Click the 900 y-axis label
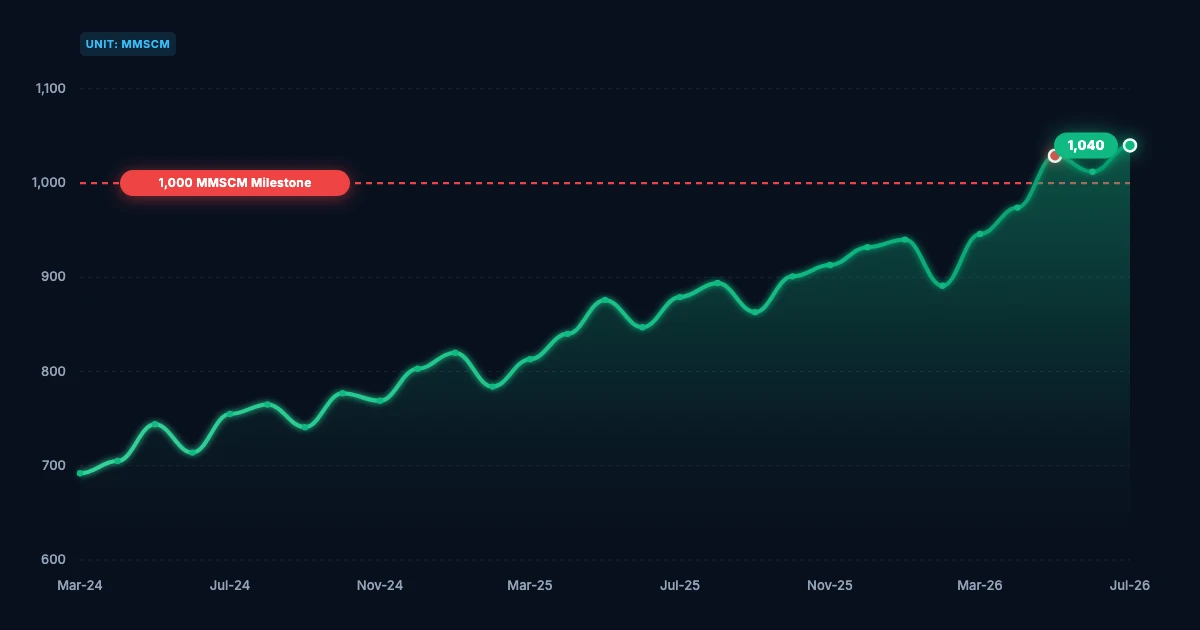This screenshot has height=630, width=1200. point(54,277)
